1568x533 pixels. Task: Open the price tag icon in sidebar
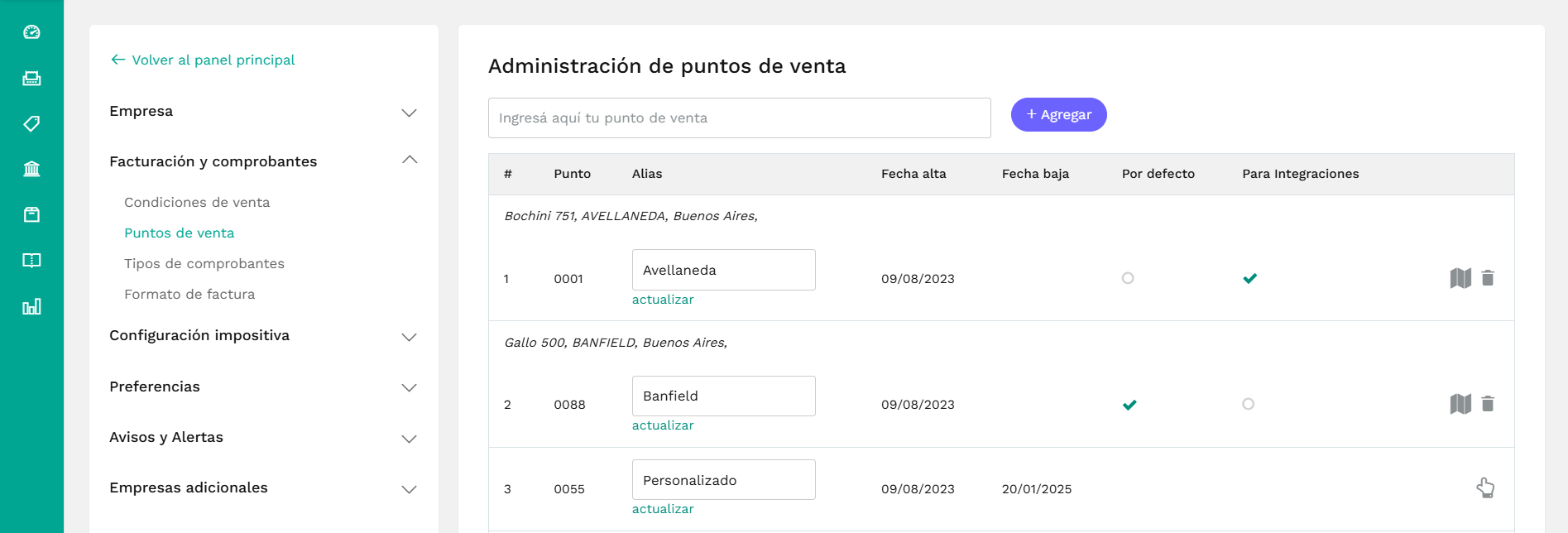[31, 124]
